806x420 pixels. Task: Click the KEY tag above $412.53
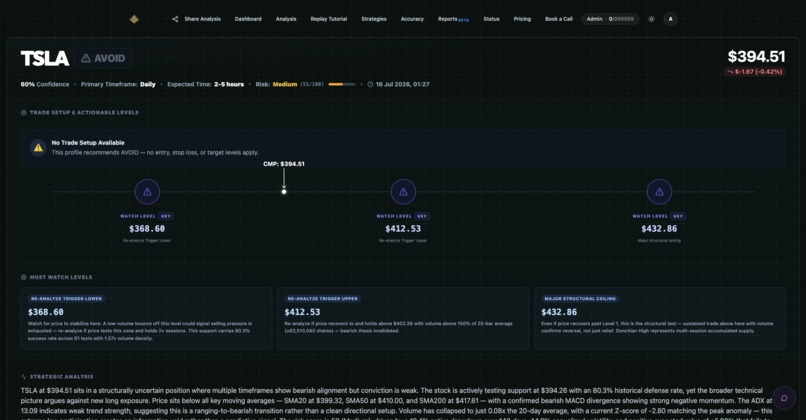coord(422,216)
